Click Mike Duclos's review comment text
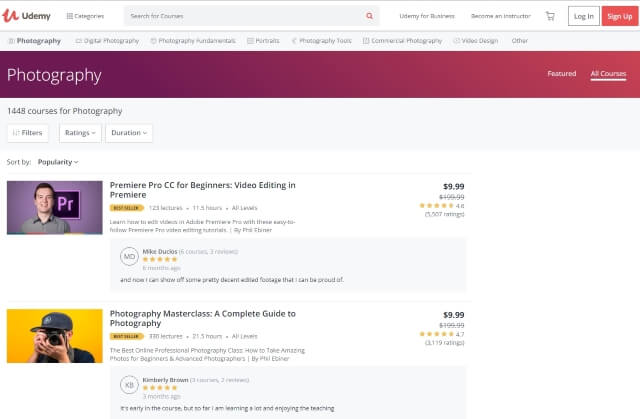 pos(232,280)
